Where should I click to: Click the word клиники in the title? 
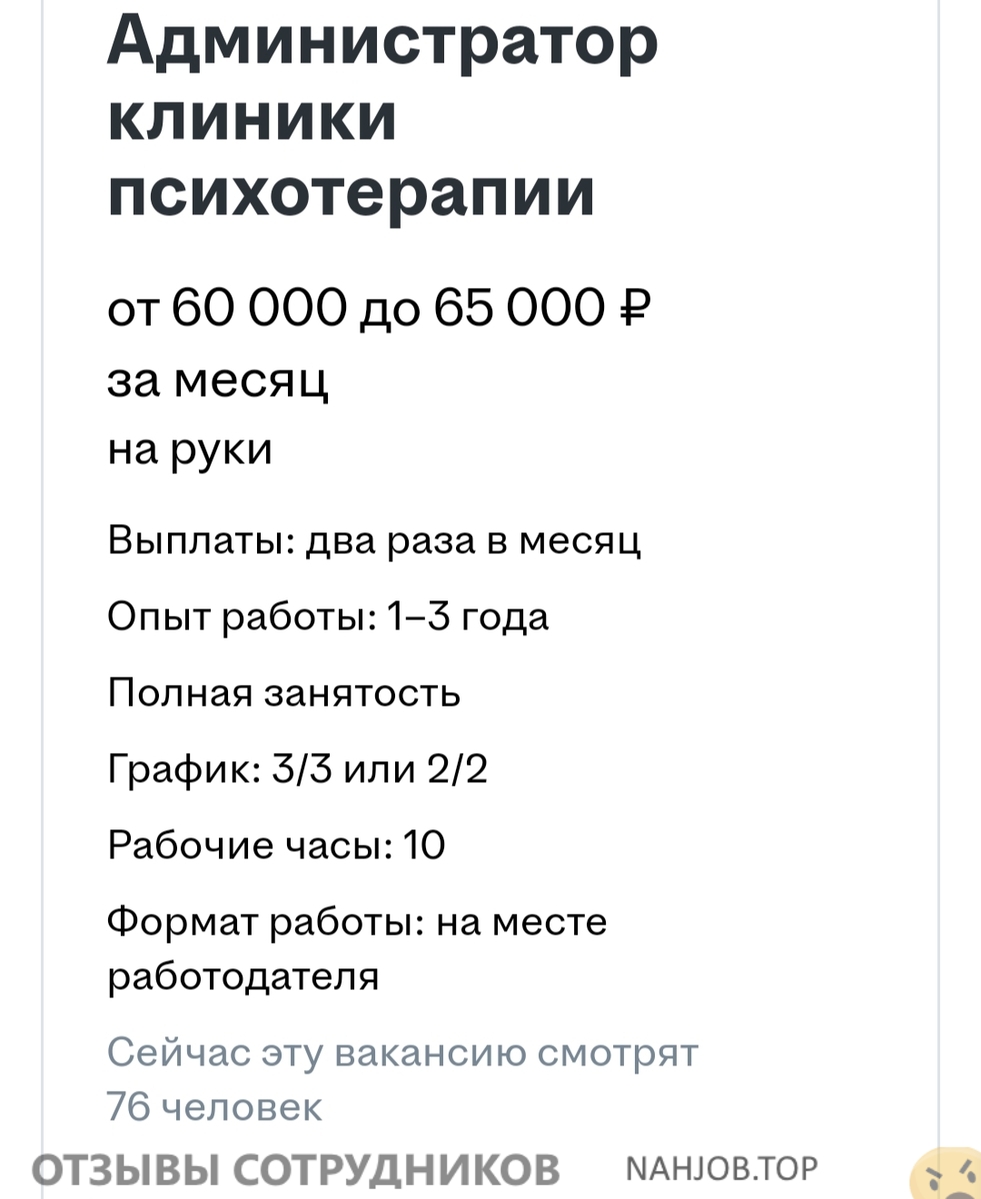pos(252,118)
